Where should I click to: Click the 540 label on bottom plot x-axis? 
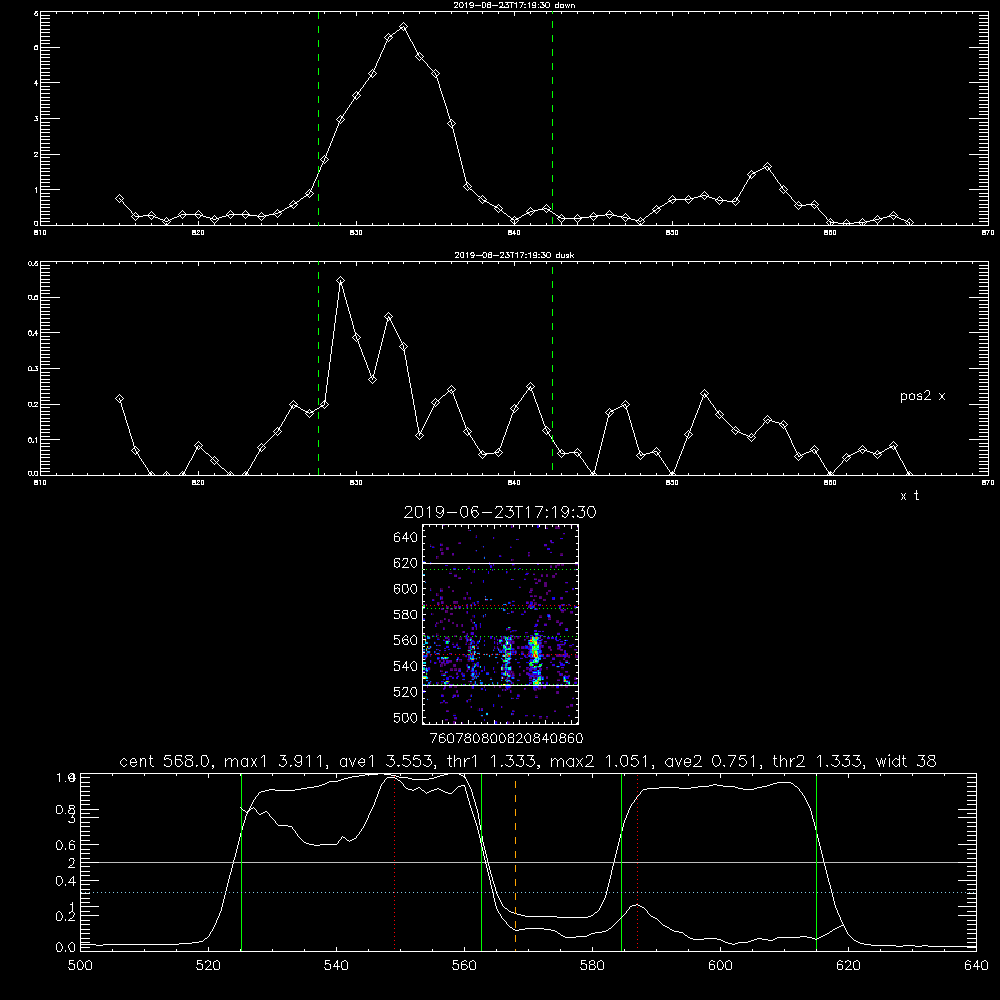[336, 966]
